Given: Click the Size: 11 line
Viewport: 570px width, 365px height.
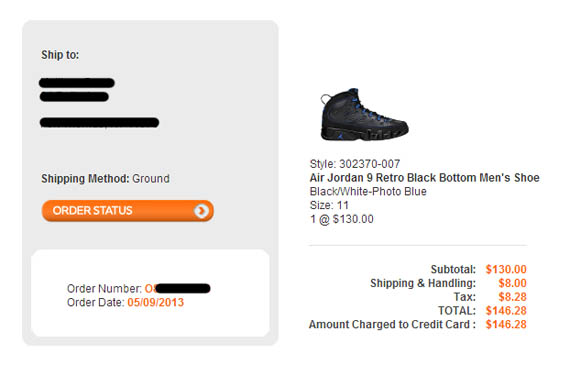Looking at the screenshot, I should pos(329,205).
